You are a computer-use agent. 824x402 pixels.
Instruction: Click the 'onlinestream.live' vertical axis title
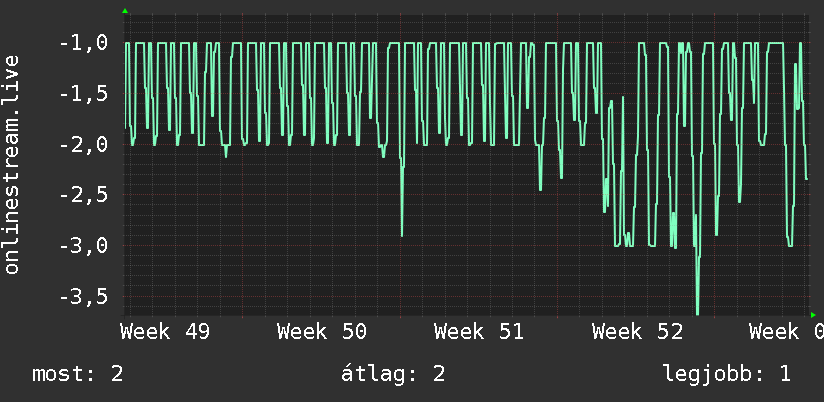click(12, 164)
